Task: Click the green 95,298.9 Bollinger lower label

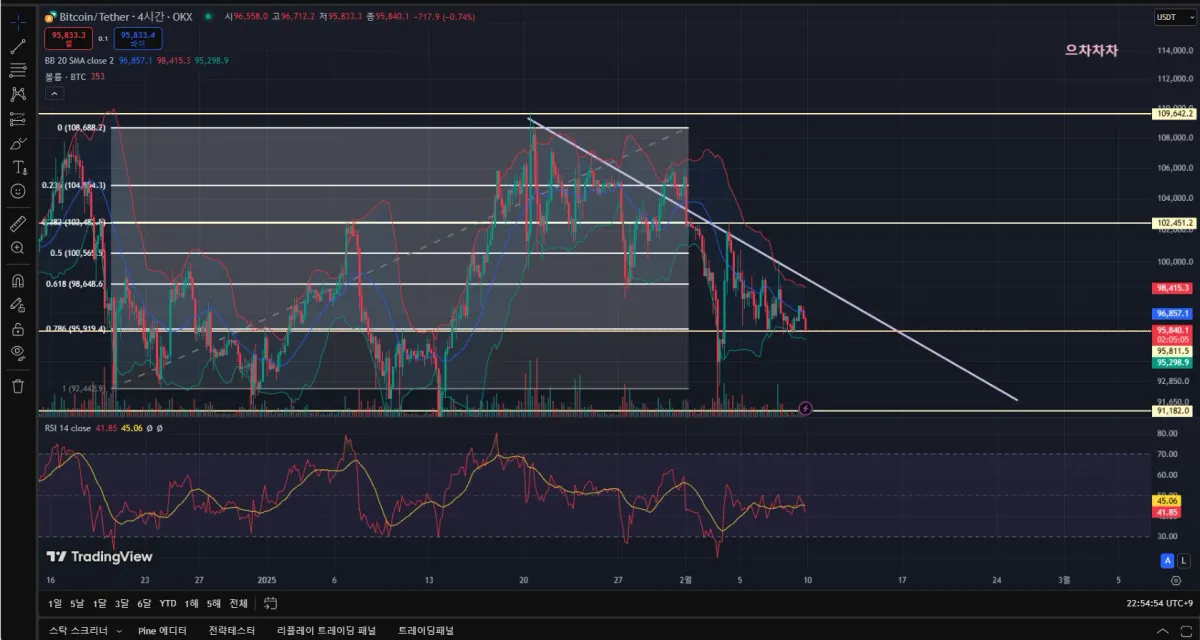Action: [1172, 364]
